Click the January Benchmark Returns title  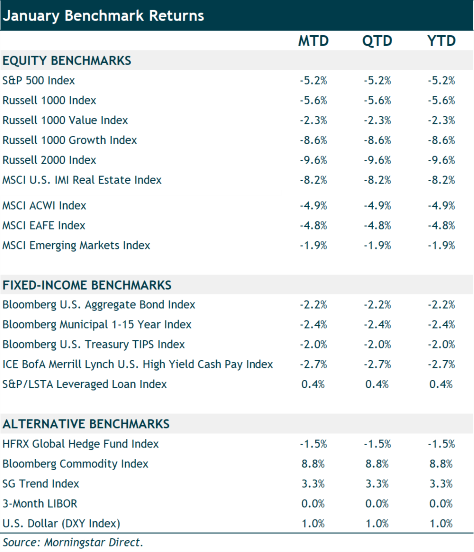(x=103, y=16)
